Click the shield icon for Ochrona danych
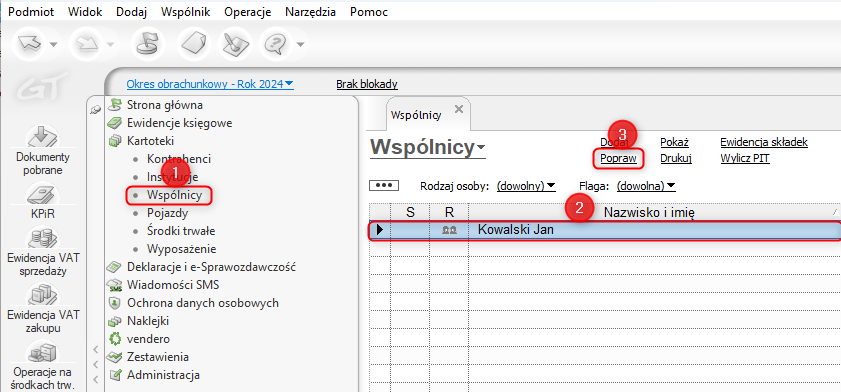This screenshot has height=392, width=841. coord(114,303)
